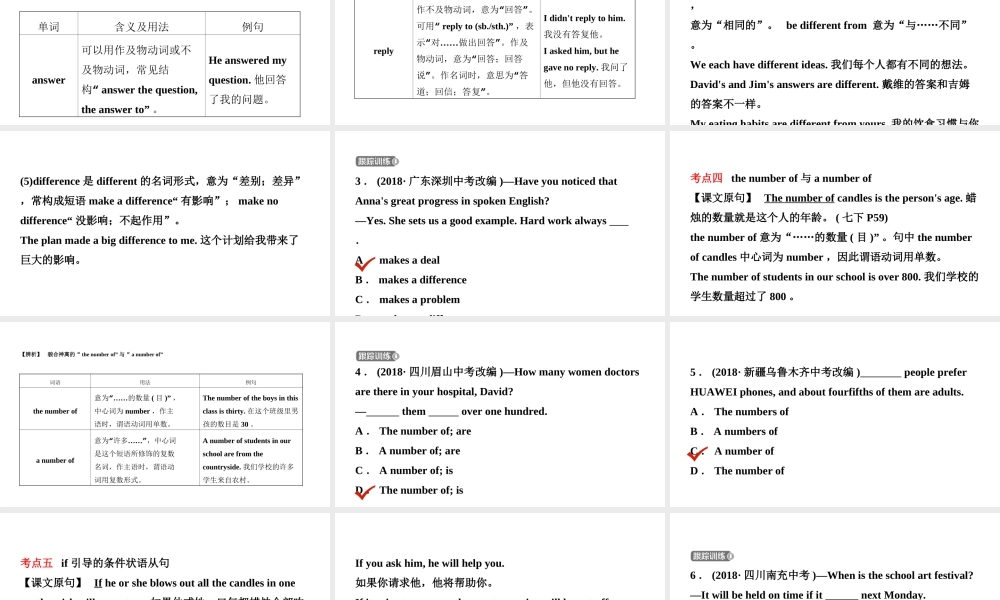
Task: Click the example 'He answered my question.'
Action: point(247,70)
